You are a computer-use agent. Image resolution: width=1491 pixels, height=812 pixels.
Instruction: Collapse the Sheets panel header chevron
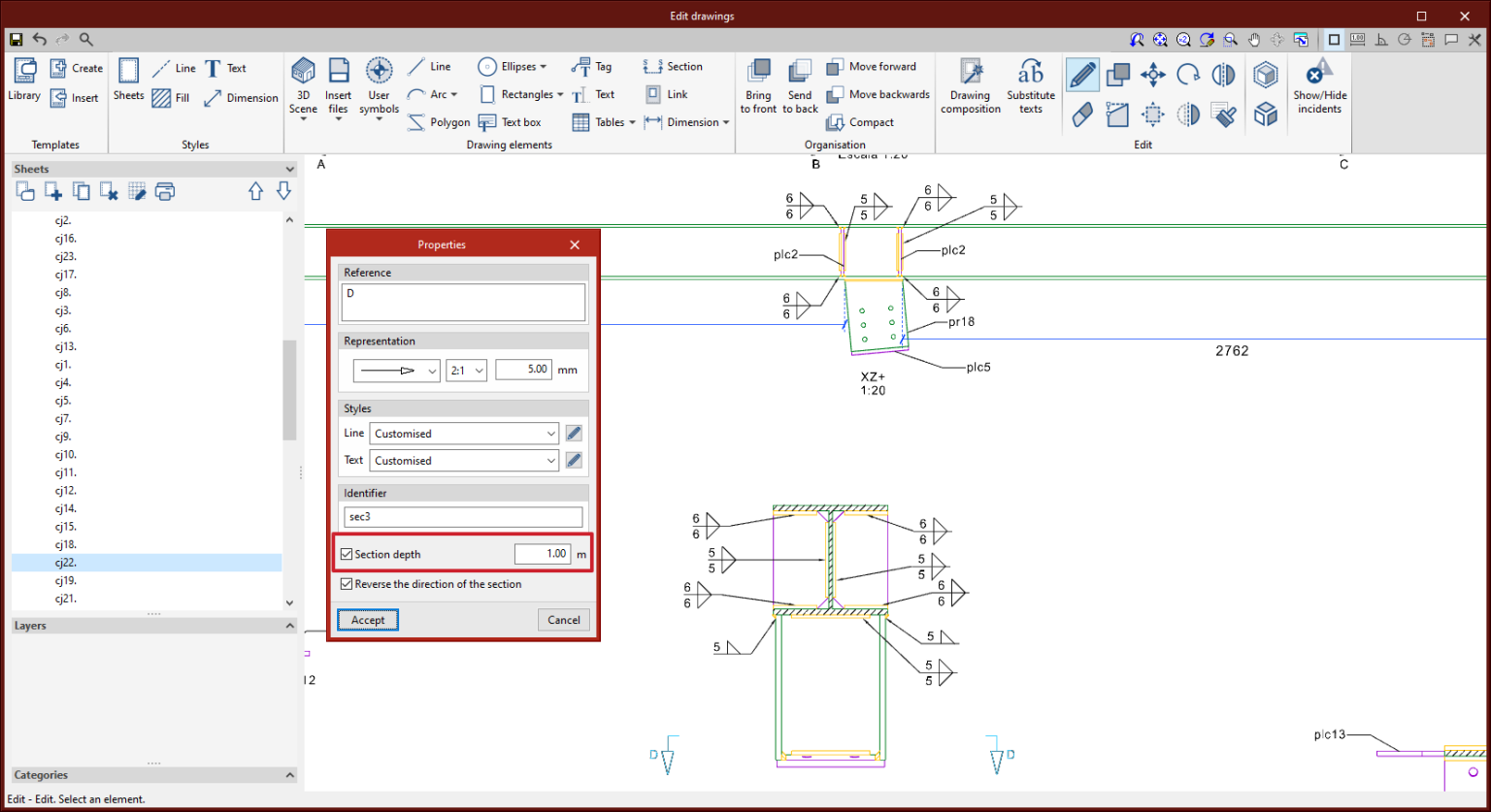[x=288, y=168]
